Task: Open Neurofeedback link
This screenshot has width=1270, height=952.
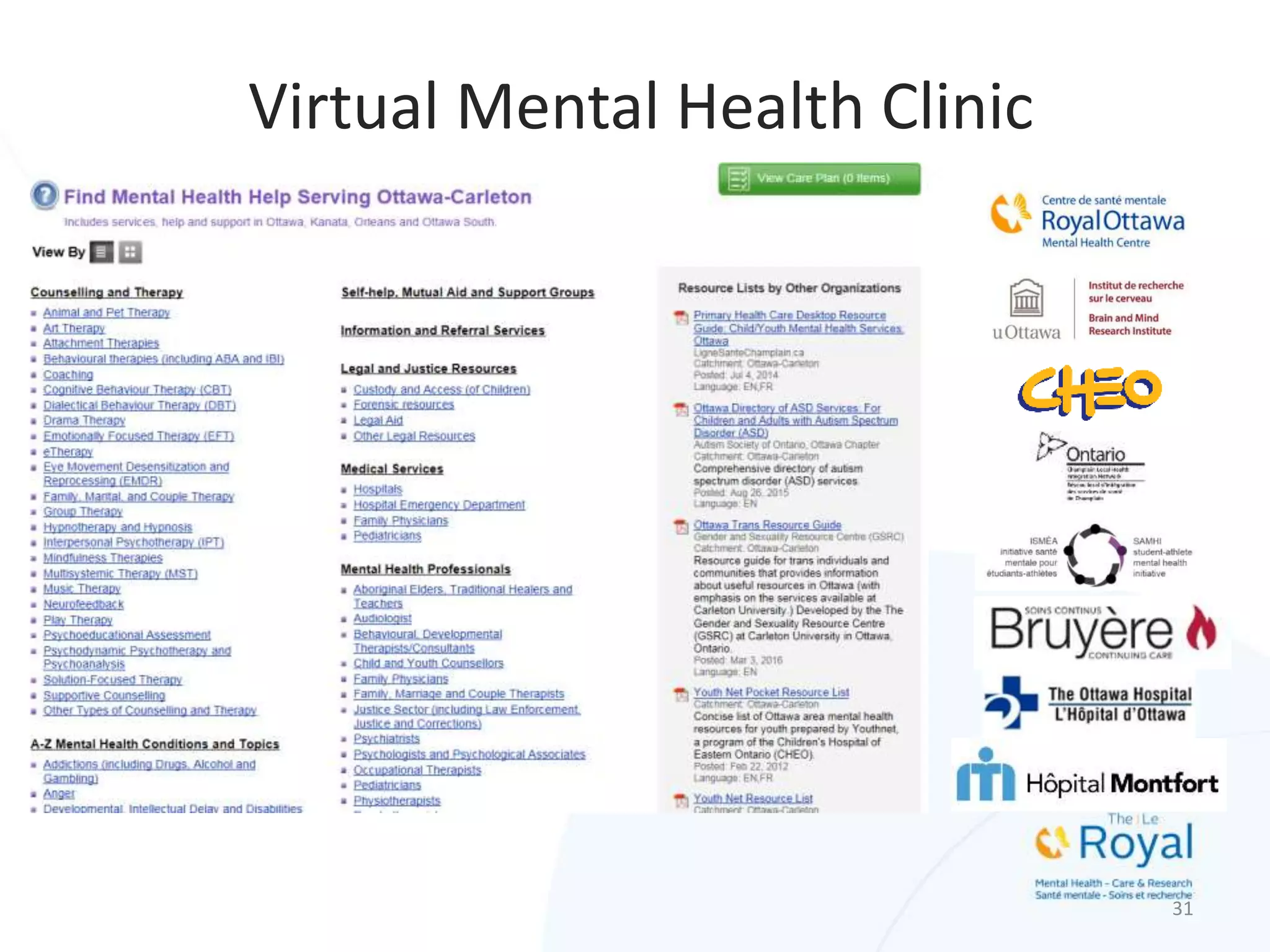Action: [83, 604]
